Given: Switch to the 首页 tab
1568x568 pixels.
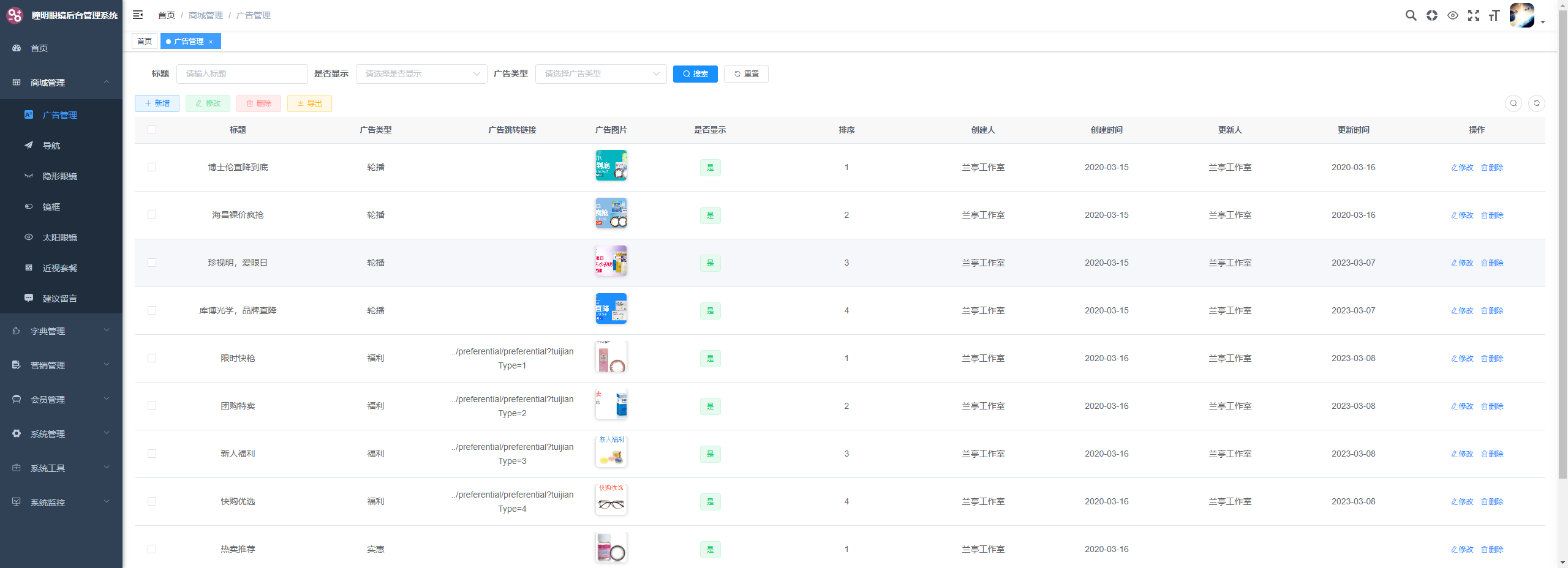Looking at the screenshot, I should pos(145,41).
